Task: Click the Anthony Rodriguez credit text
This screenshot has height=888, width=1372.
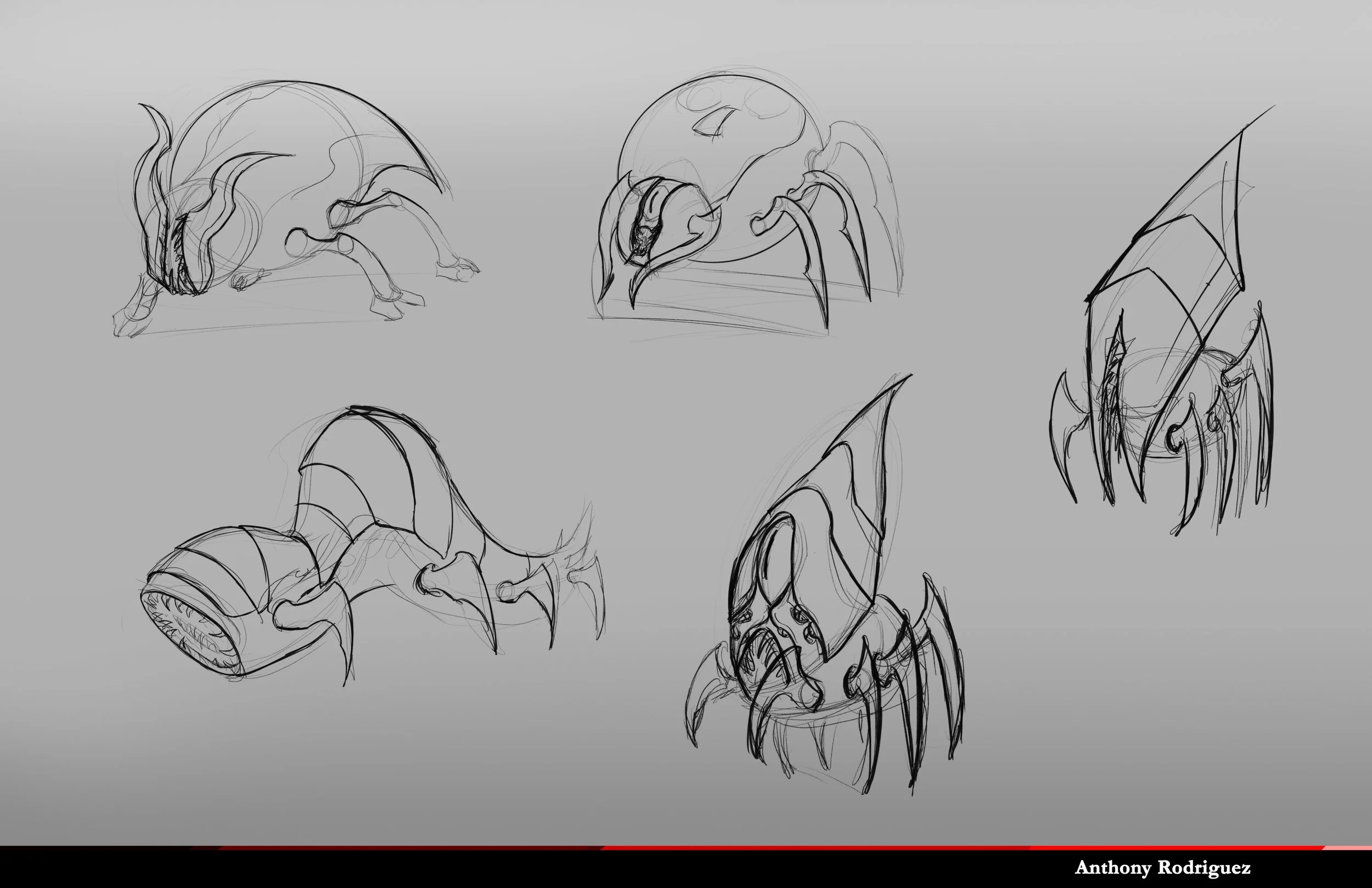Action: click(1162, 868)
